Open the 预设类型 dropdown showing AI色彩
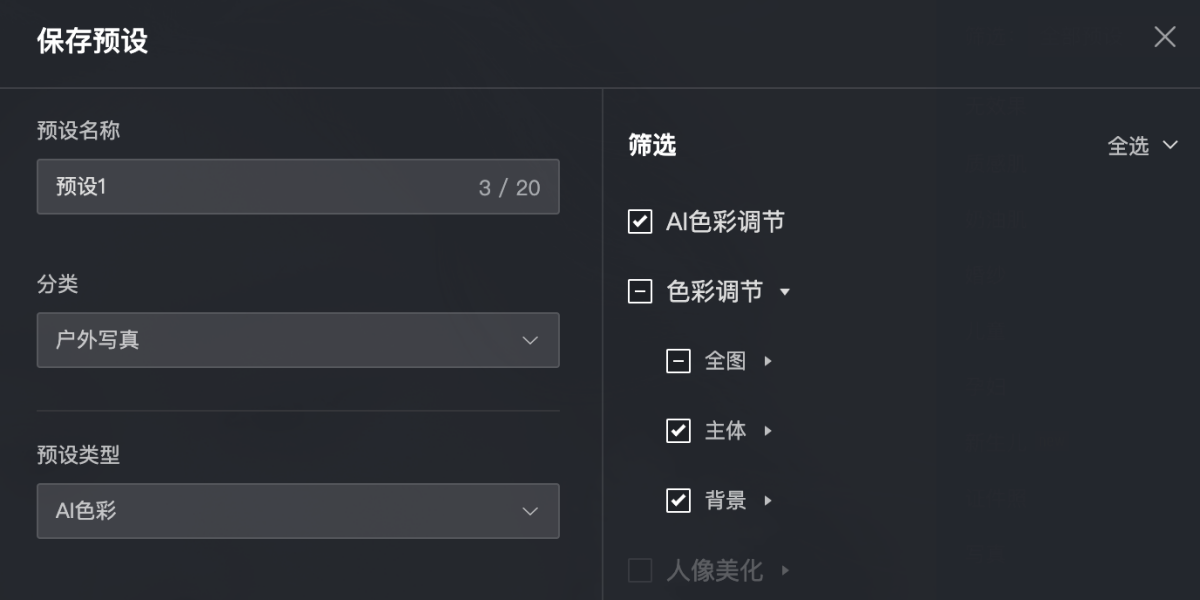Image resolution: width=1200 pixels, height=600 pixels. 298,511
